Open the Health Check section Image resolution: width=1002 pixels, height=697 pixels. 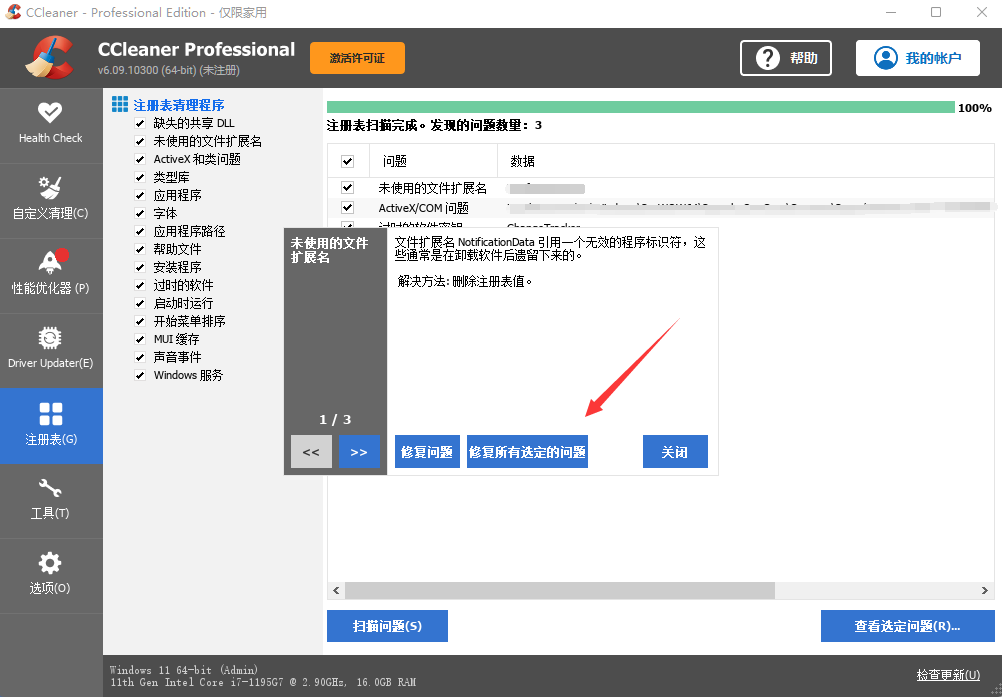50,125
